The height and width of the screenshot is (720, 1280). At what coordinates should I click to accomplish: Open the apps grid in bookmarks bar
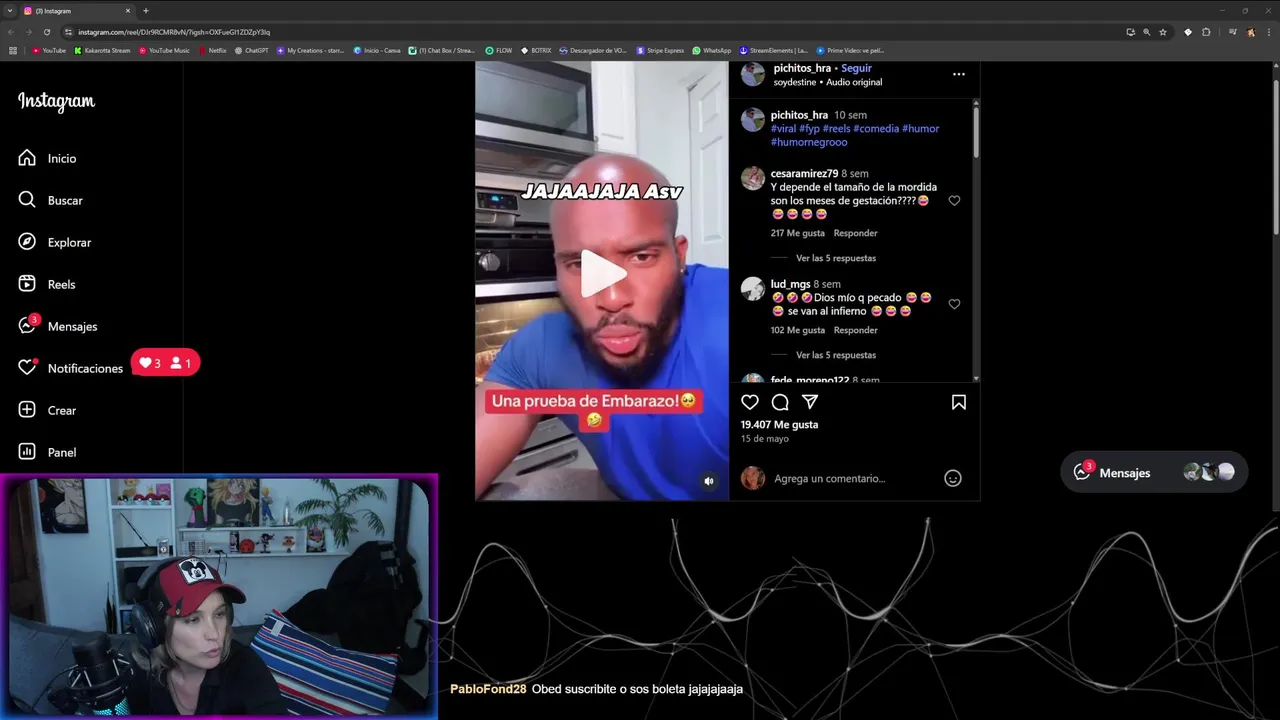[13, 50]
